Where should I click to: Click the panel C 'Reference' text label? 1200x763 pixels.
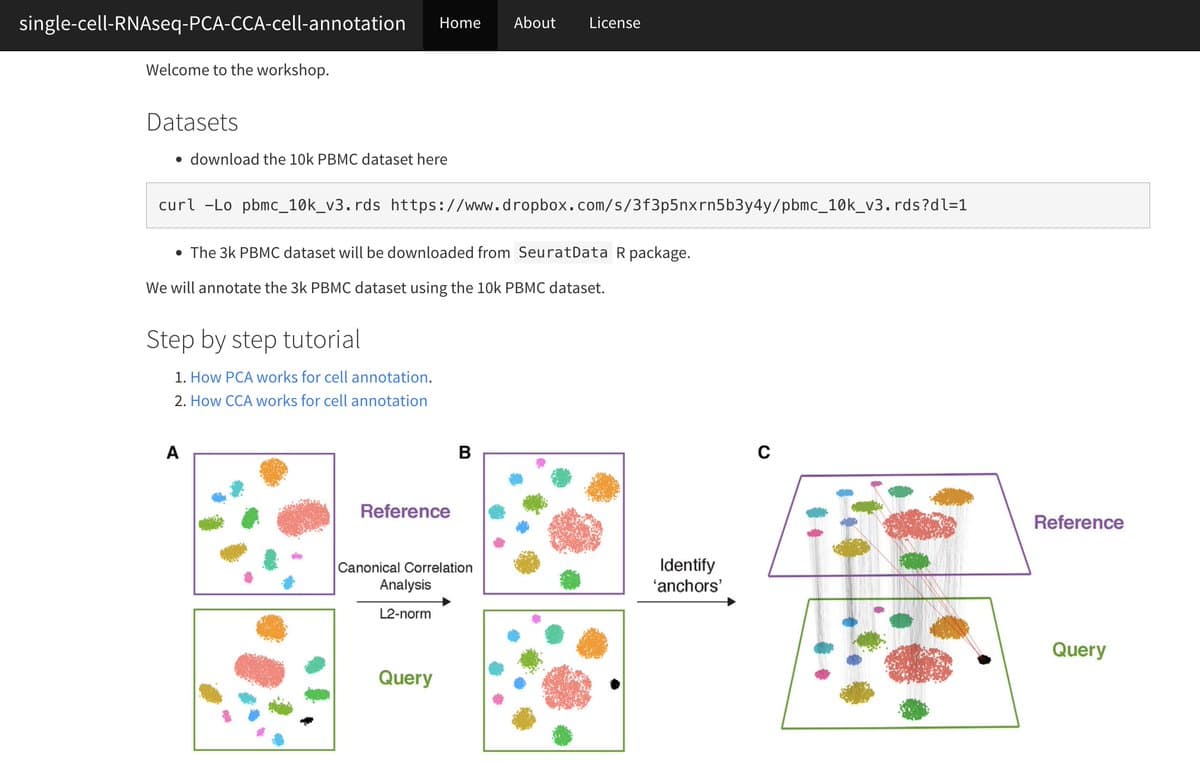point(1078,522)
